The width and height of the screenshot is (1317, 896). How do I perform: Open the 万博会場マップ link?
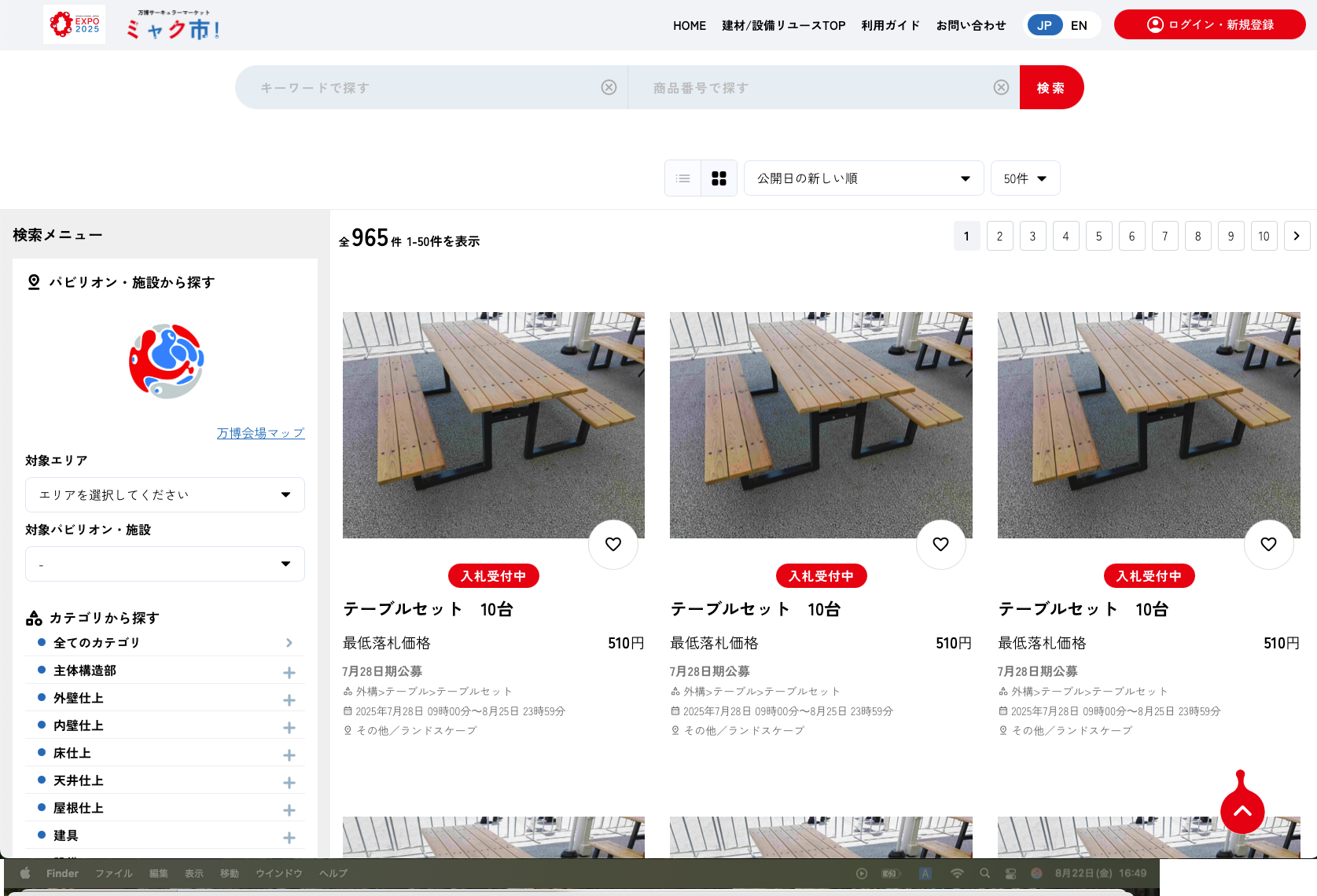tap(260, 432)
